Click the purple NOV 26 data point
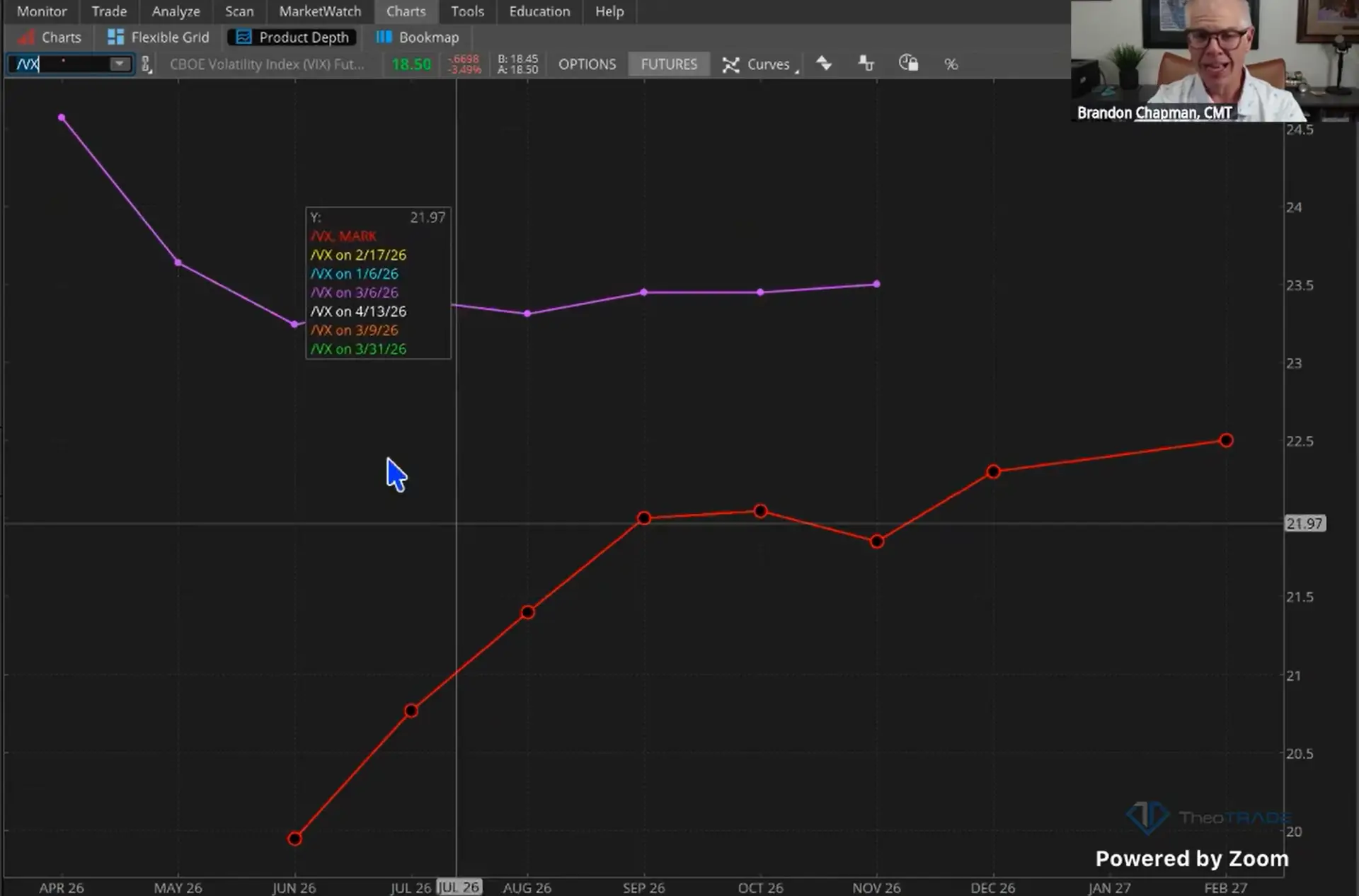This screenshot has width=1359, height=896. click(877, 284)
